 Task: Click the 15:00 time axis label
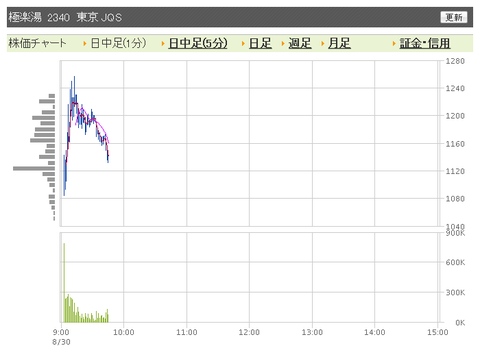click(438, 332)
